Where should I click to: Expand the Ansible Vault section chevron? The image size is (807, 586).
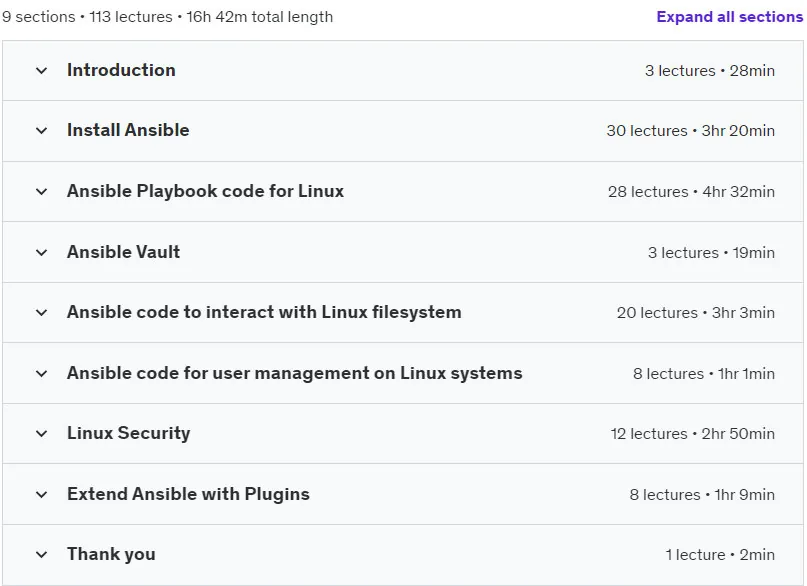tap(42, 252)
